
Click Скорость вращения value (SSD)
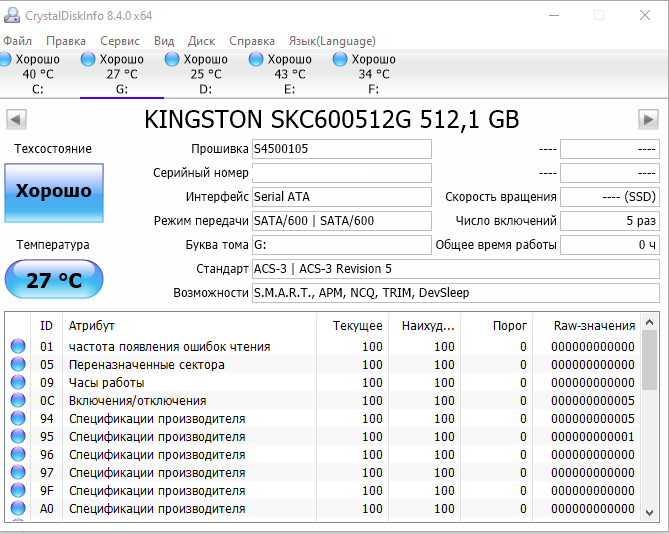(610, 197)
